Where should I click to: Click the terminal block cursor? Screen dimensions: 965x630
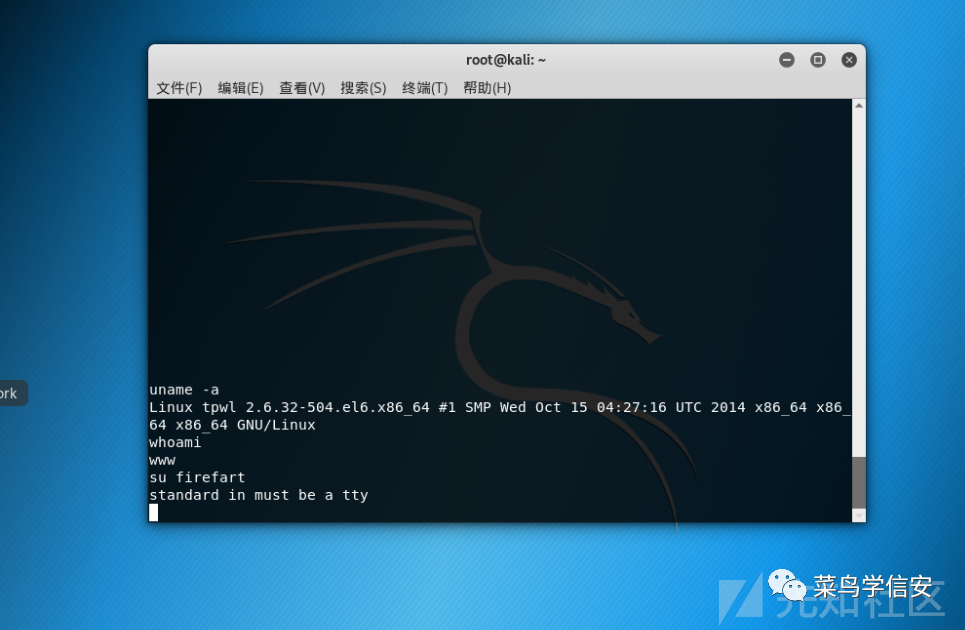pyautogui.click(x=153, y=512)
